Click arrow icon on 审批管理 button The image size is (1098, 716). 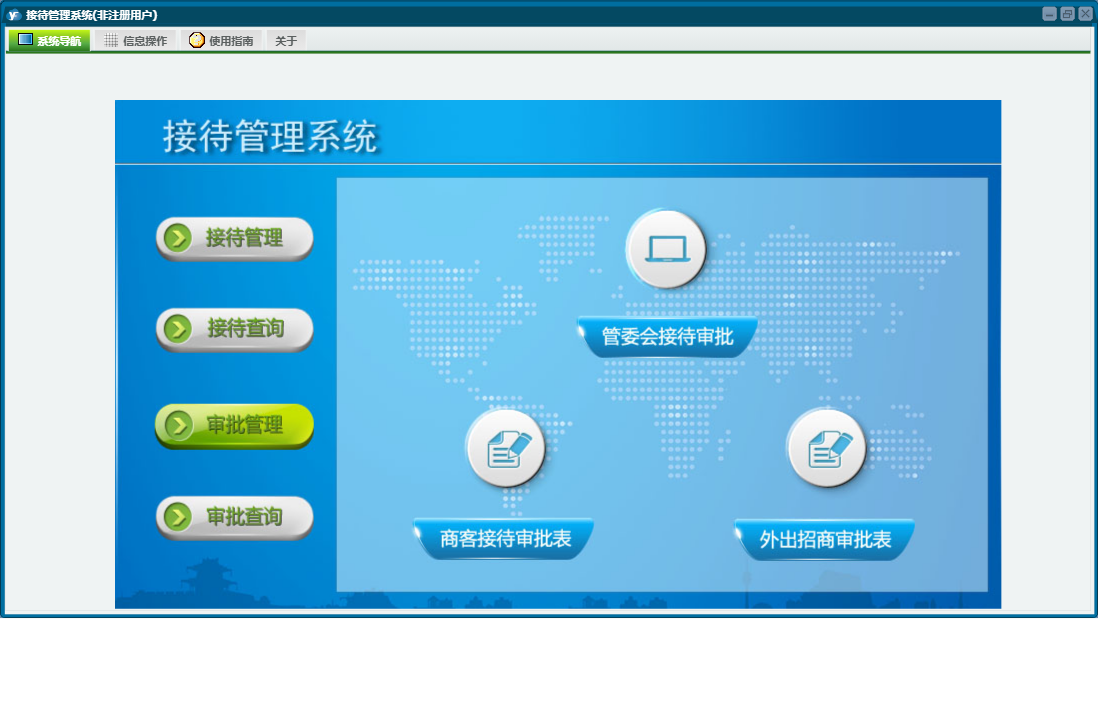[x=178, y=425]
